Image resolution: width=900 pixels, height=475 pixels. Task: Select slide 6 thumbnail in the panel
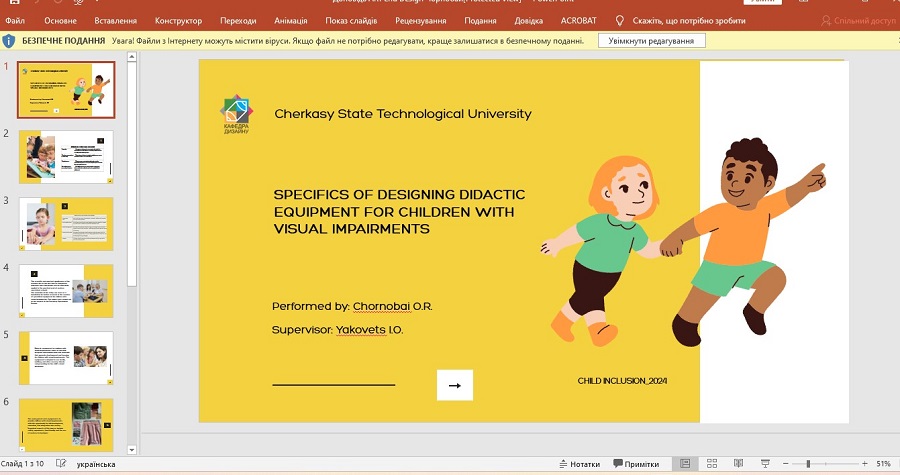pyautogui.click(x=66, y=425)
